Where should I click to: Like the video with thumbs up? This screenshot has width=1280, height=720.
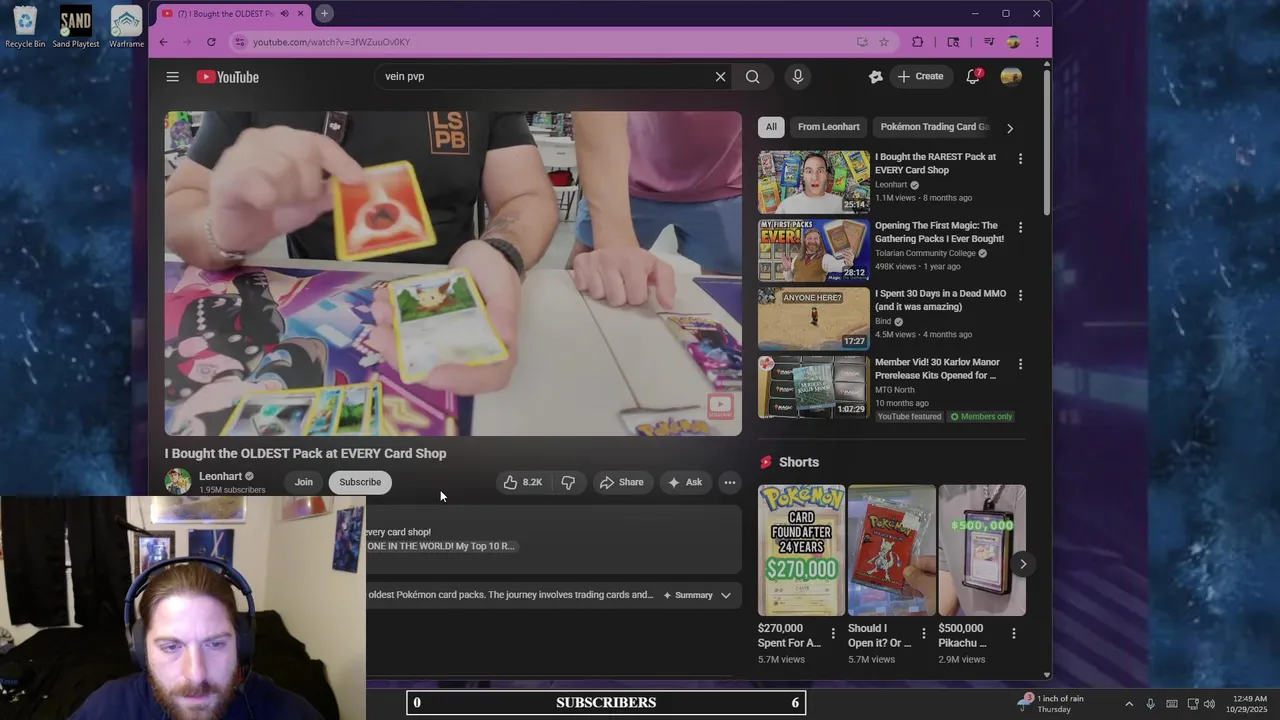(x=522, y=482)
